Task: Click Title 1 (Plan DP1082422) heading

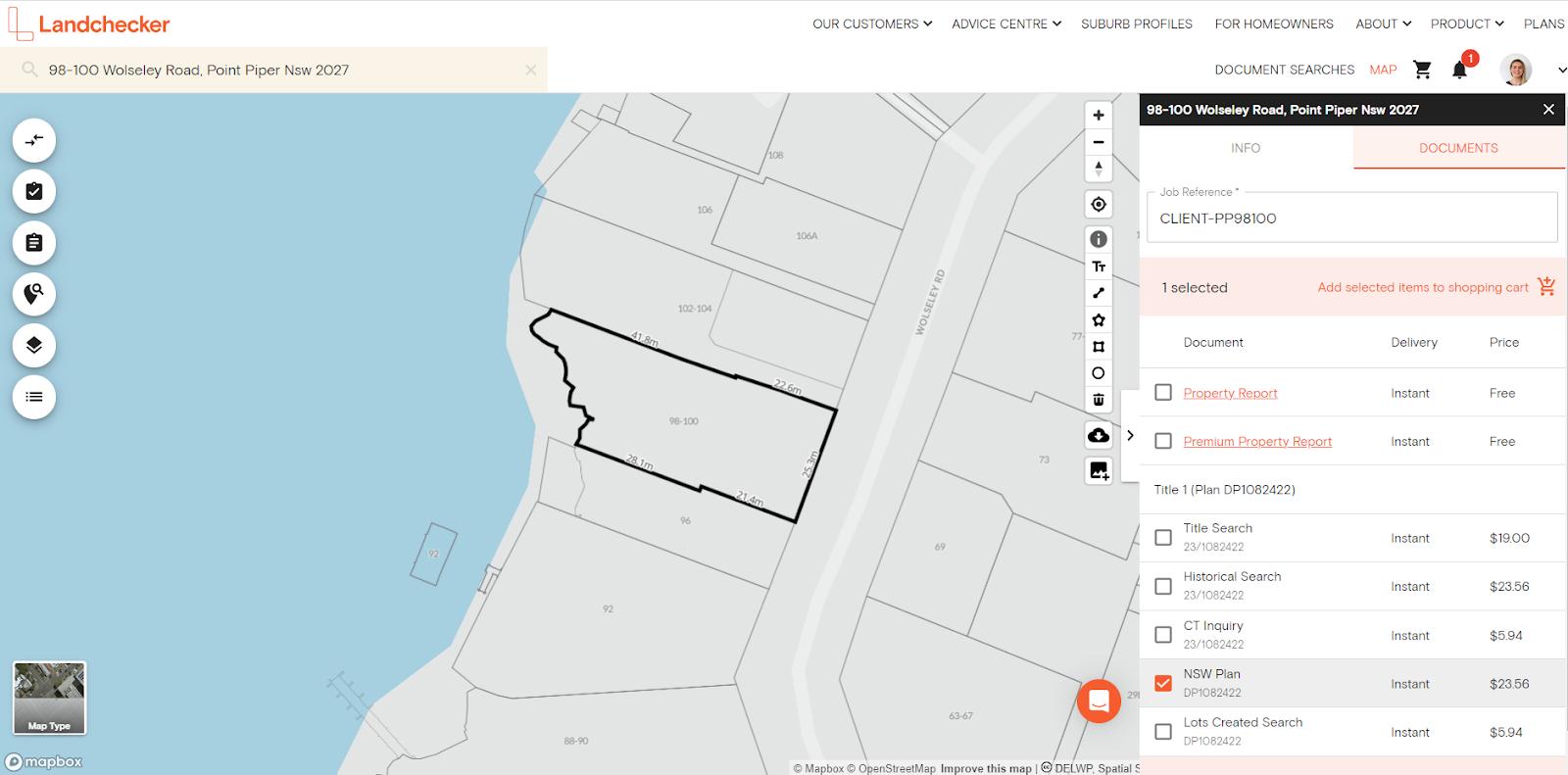Action: 1224,489
